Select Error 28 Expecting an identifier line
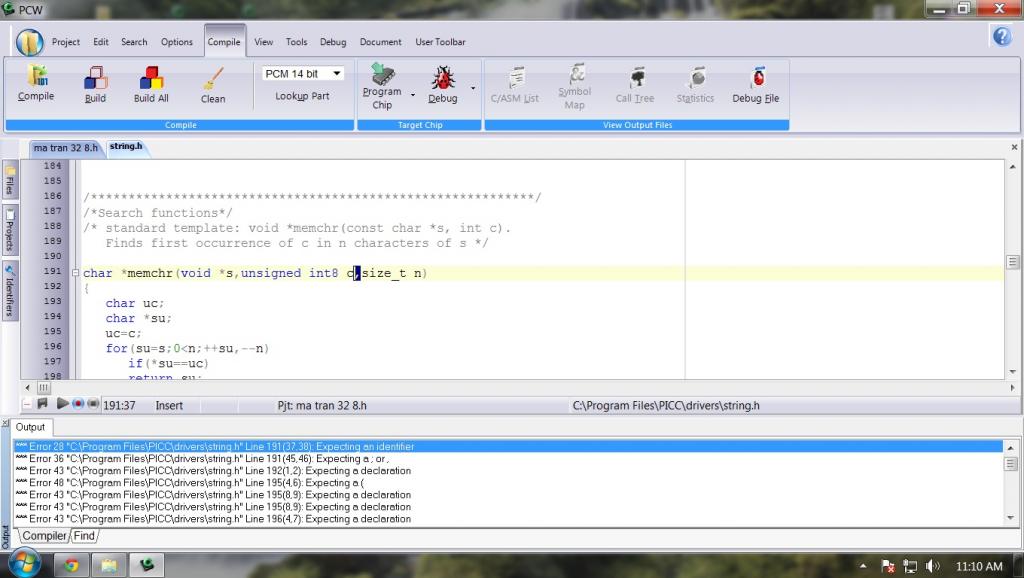1024x578 pixels. (508, 447)
